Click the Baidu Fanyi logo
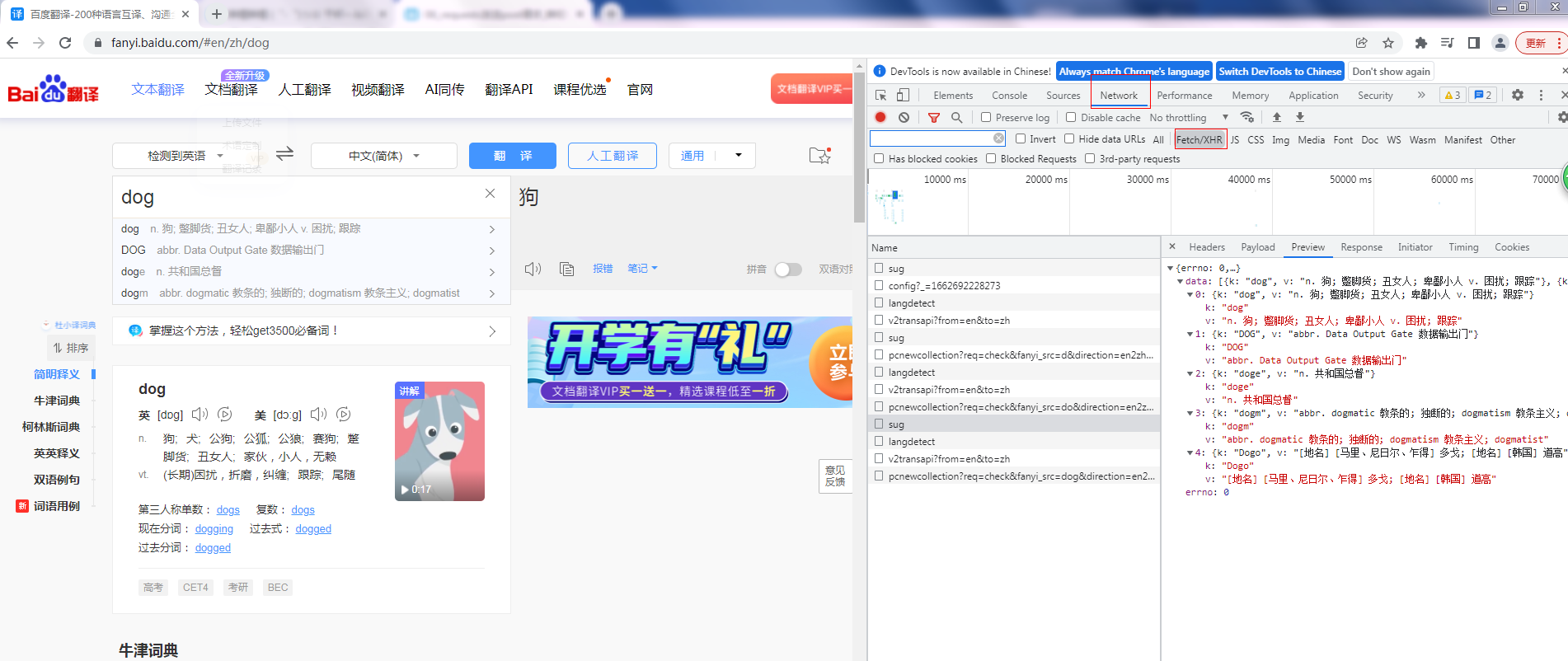 (x=54, y=89)
